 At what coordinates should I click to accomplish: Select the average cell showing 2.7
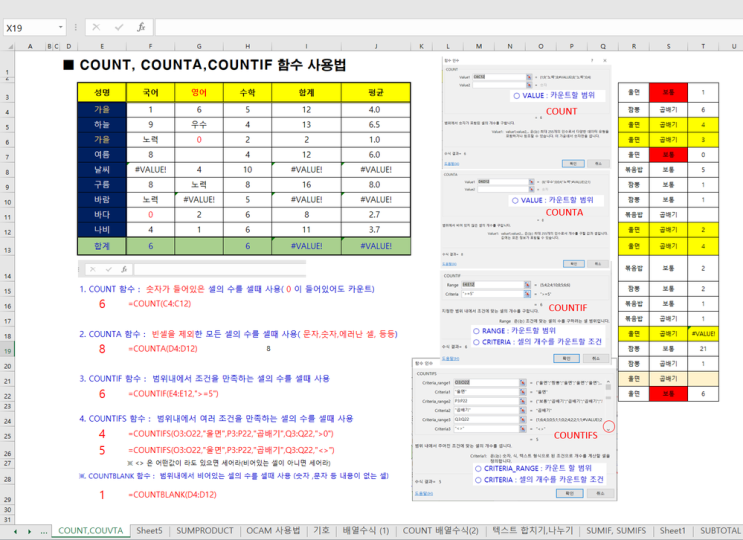pos(376,215)
